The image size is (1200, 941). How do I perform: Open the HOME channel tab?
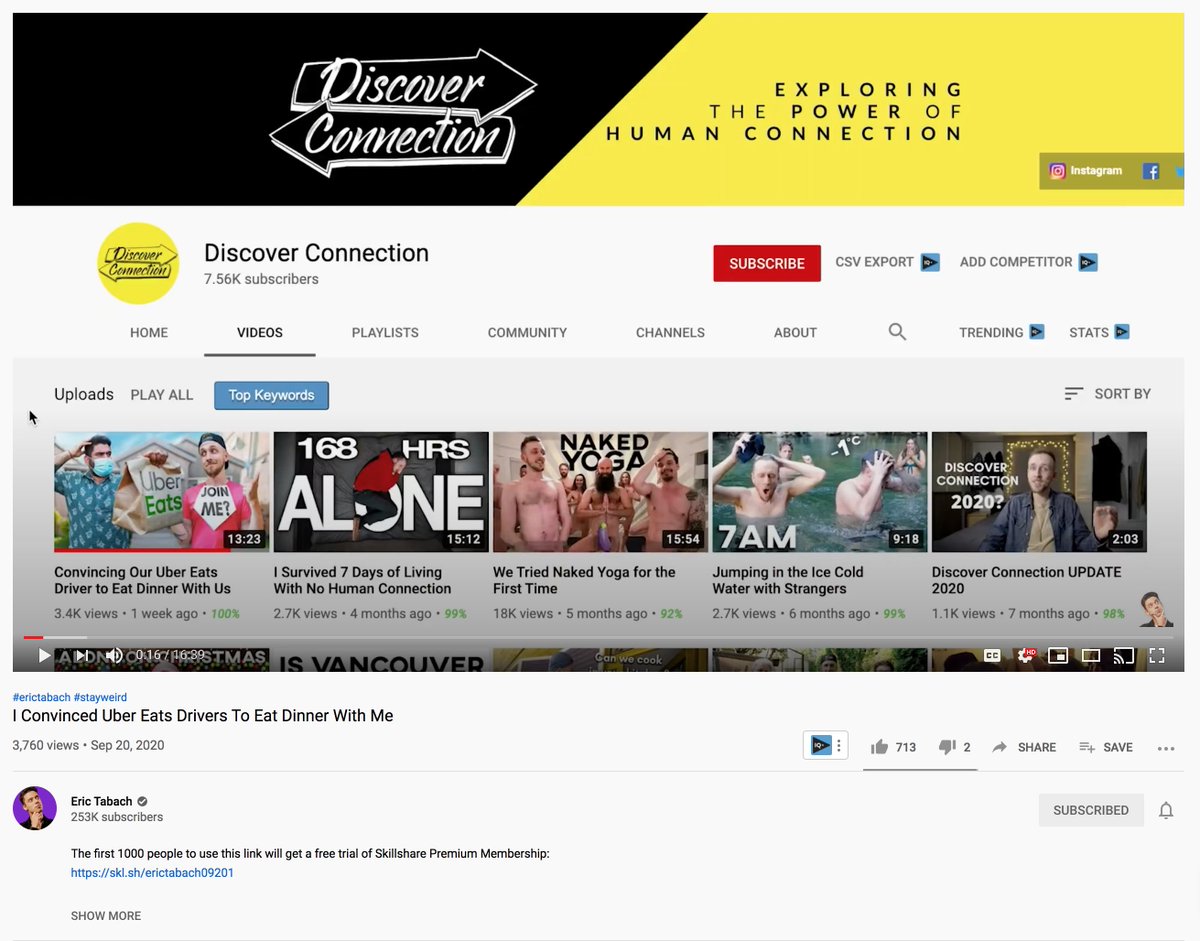pyautogui.click(x=149, y=332)
